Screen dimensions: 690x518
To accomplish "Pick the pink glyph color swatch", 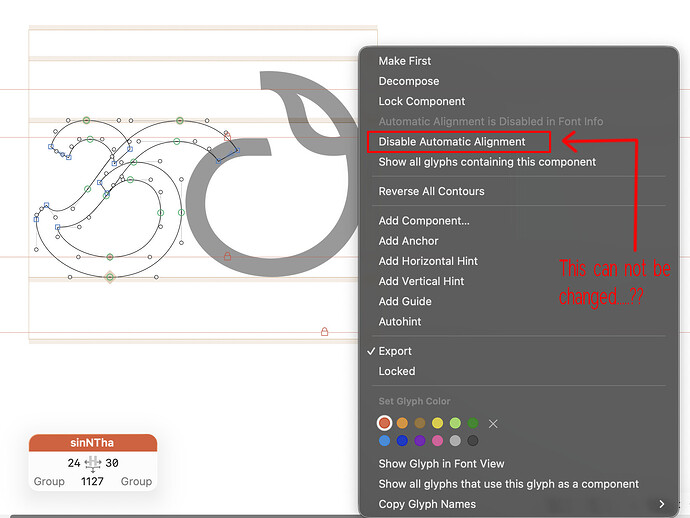I will point(437,441).
